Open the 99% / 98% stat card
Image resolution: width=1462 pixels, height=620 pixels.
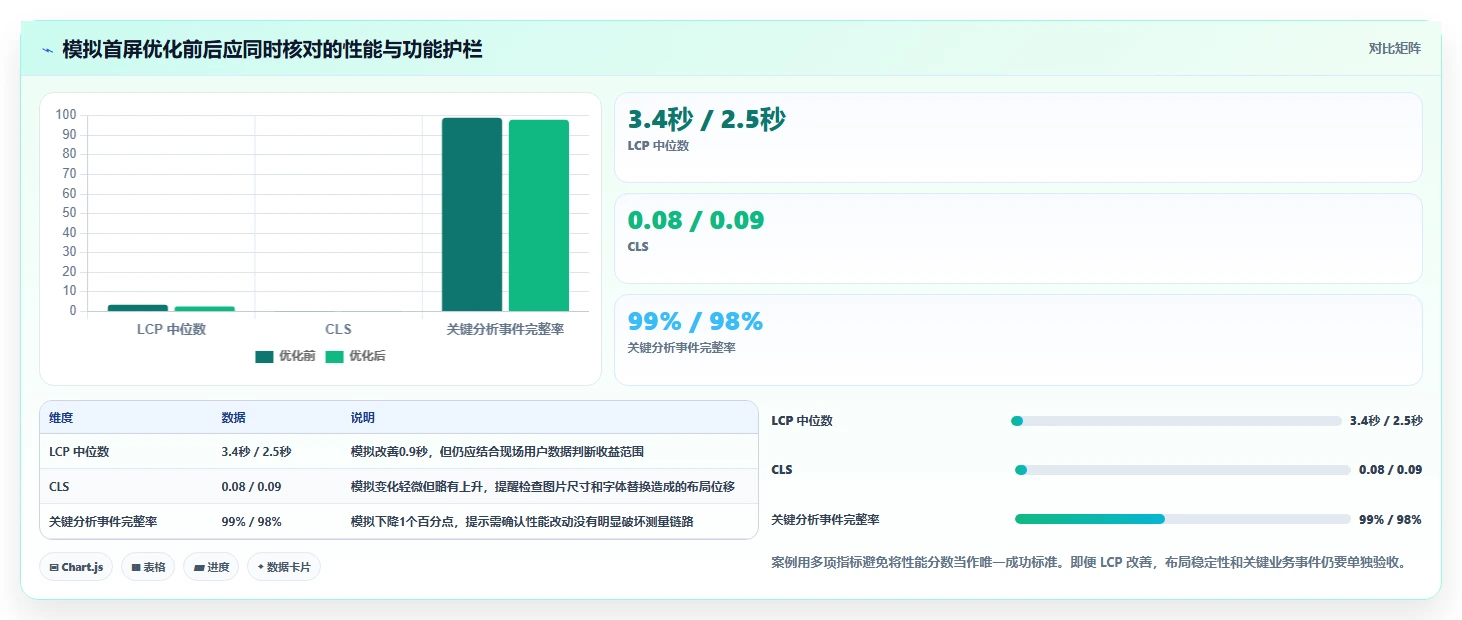(x=1018, y=339)
